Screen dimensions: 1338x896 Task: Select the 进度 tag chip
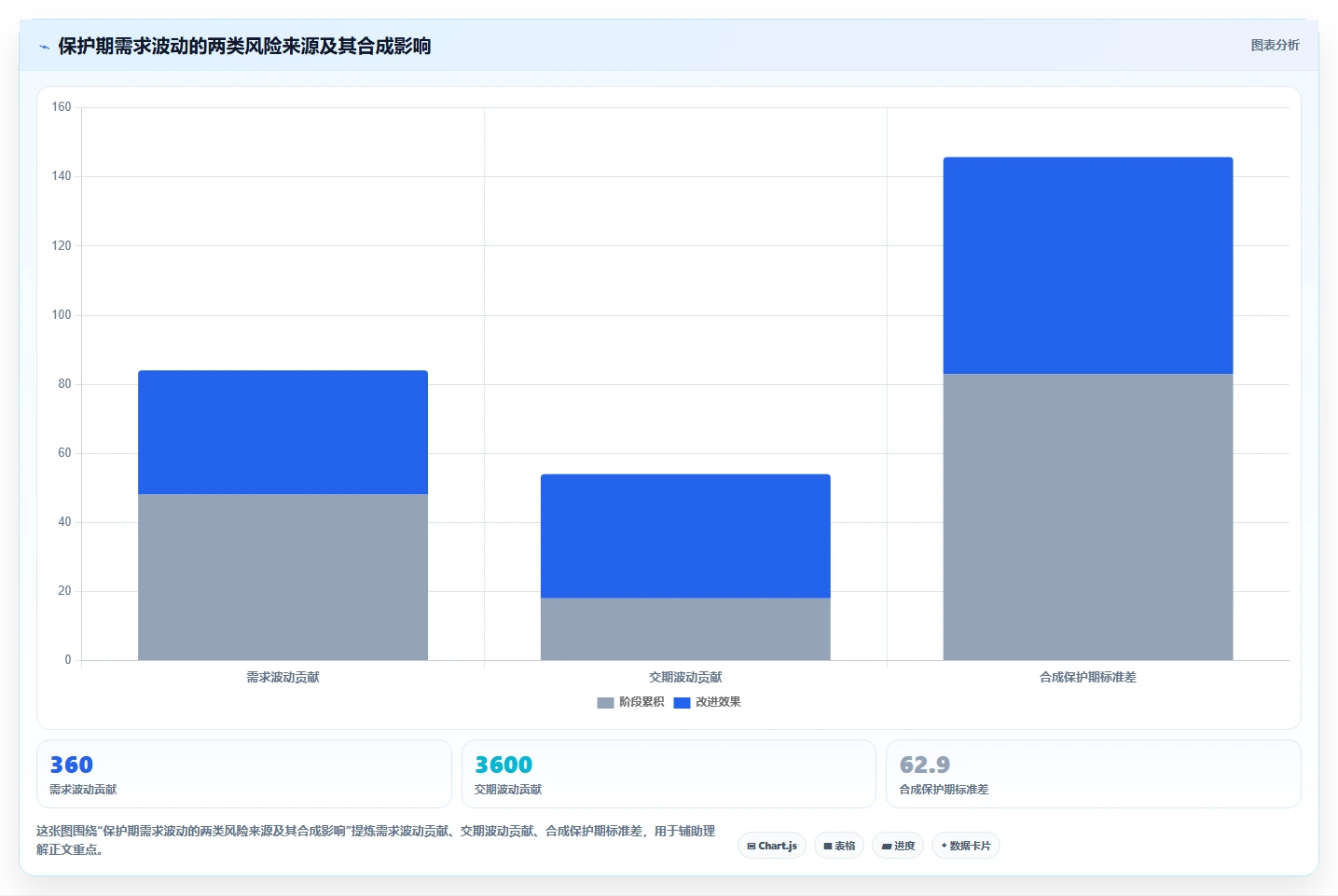pyautogui.click(x=898, y=846)
